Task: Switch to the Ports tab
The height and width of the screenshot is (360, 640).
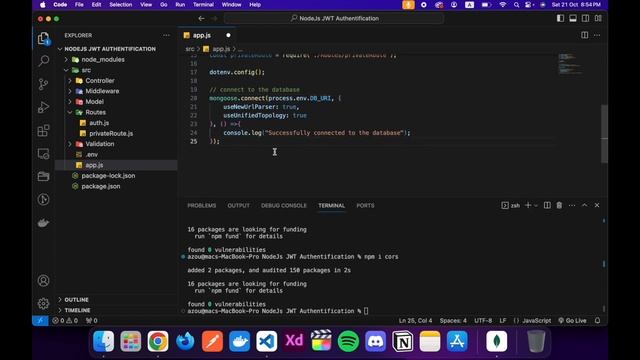Action: (365, 205)
